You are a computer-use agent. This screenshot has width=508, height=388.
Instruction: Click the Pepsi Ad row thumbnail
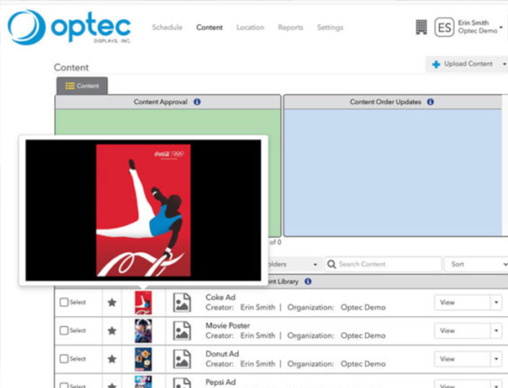[143, 382]
